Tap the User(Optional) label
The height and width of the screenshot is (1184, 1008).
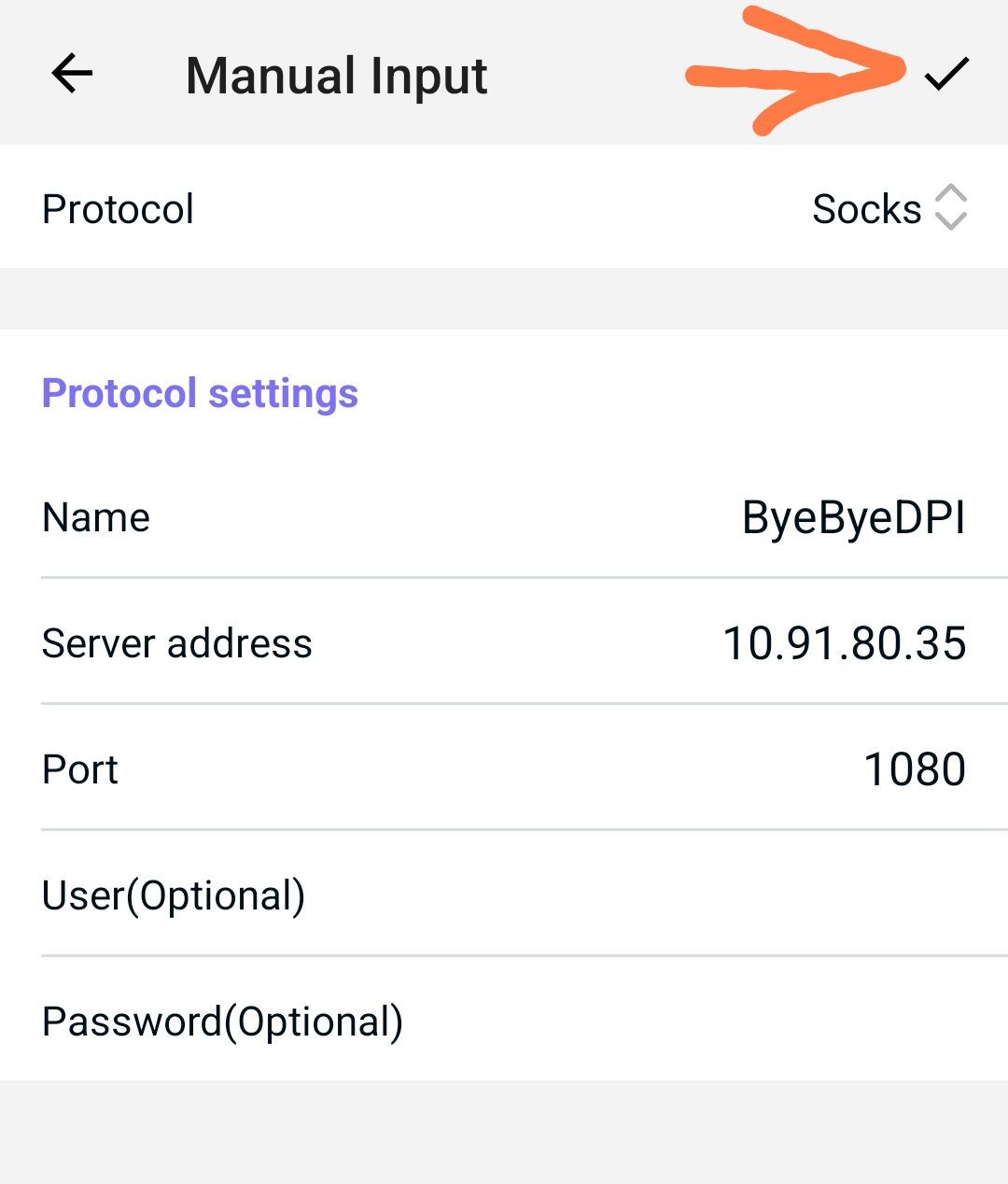point(174,895)
